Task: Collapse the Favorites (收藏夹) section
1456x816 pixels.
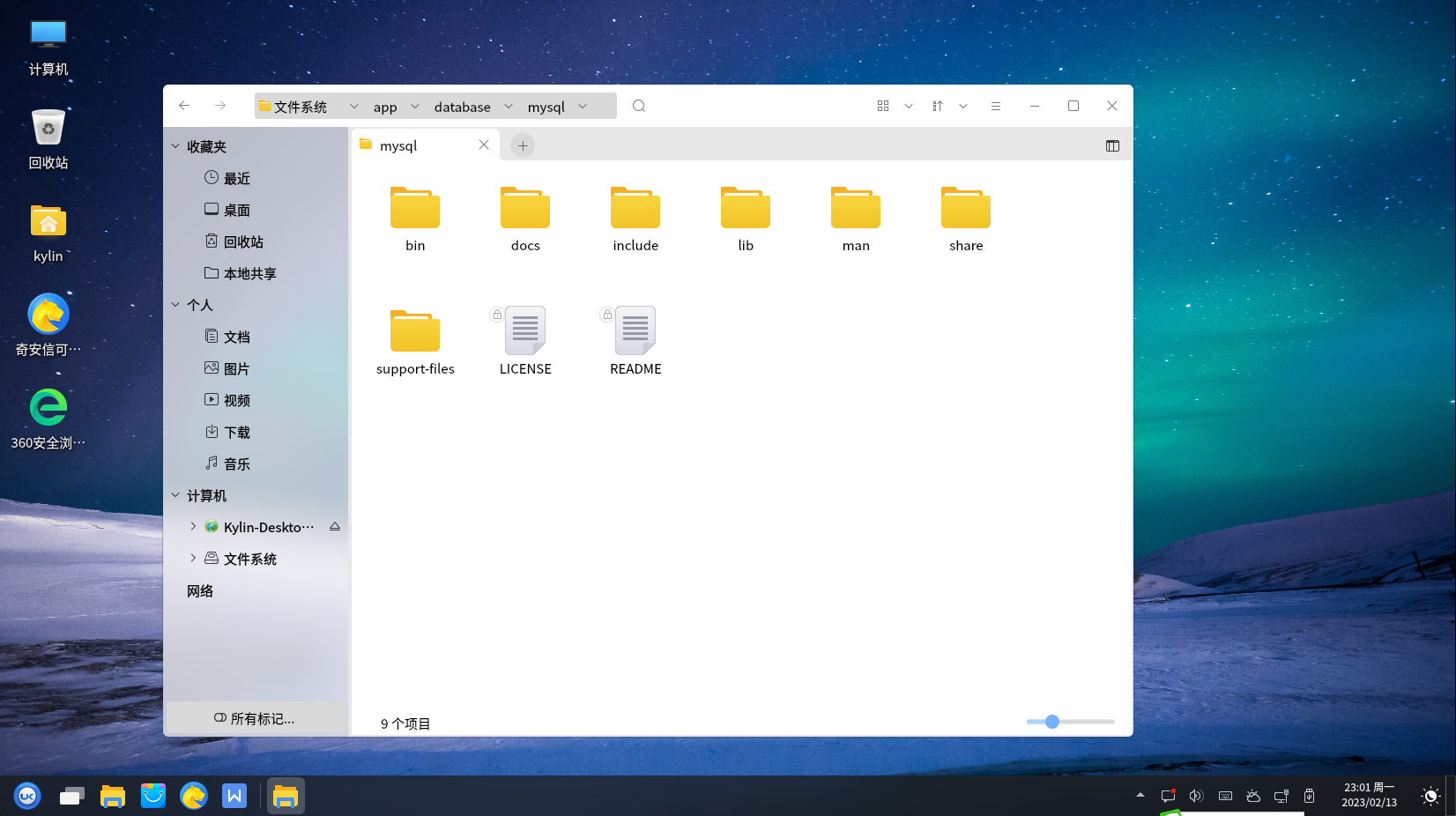Action: (175, 146)
